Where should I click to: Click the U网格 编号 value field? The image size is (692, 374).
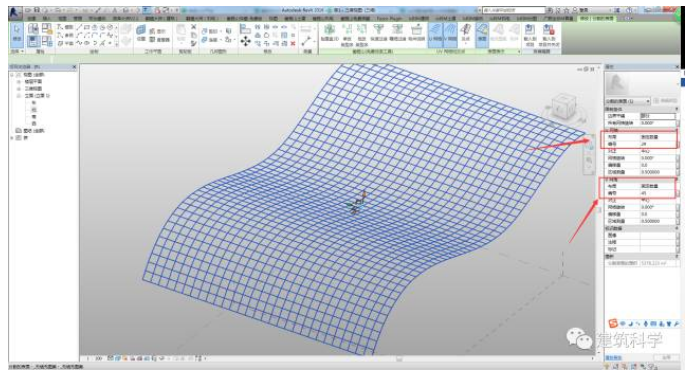coord(658,144)
